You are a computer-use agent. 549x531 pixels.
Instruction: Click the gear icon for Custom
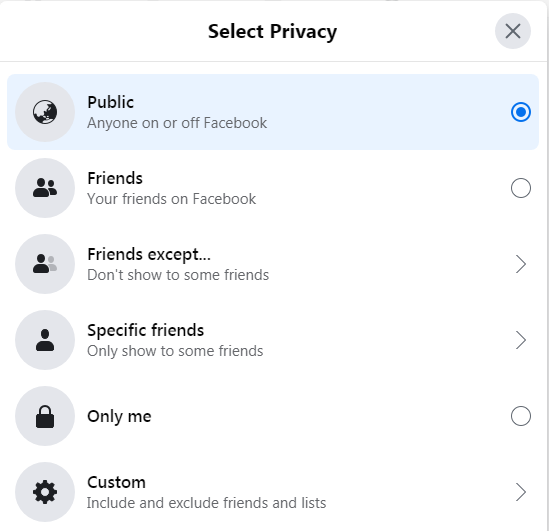coord(45,492)
